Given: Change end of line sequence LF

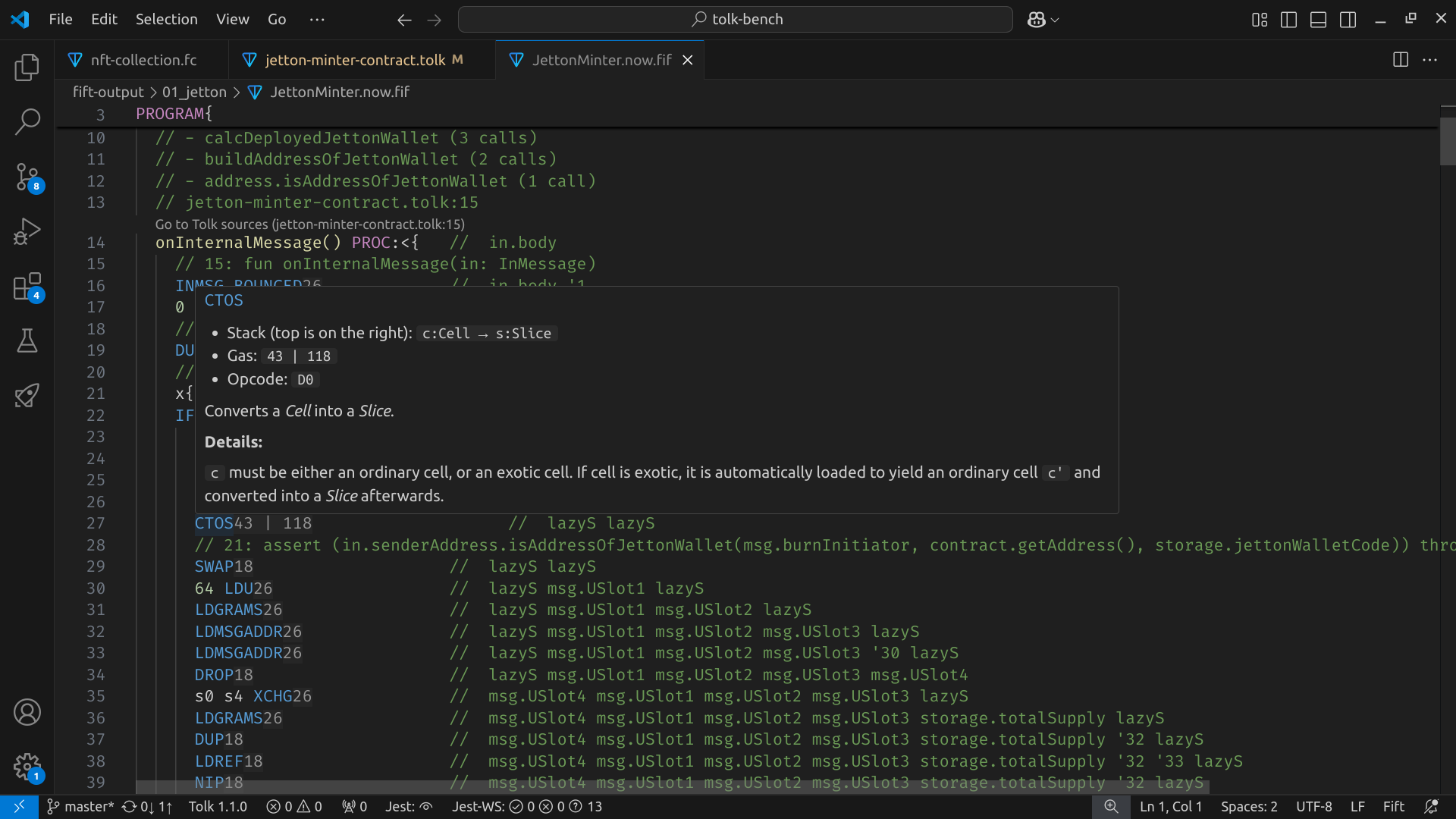Looking at the screenshot, I should pos(1357,807).
